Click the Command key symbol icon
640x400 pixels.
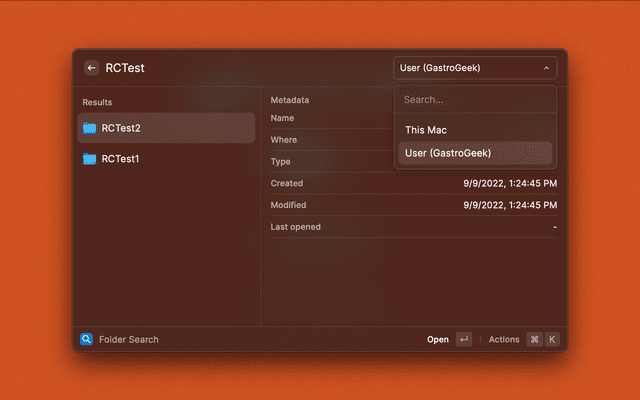point(534,339)
